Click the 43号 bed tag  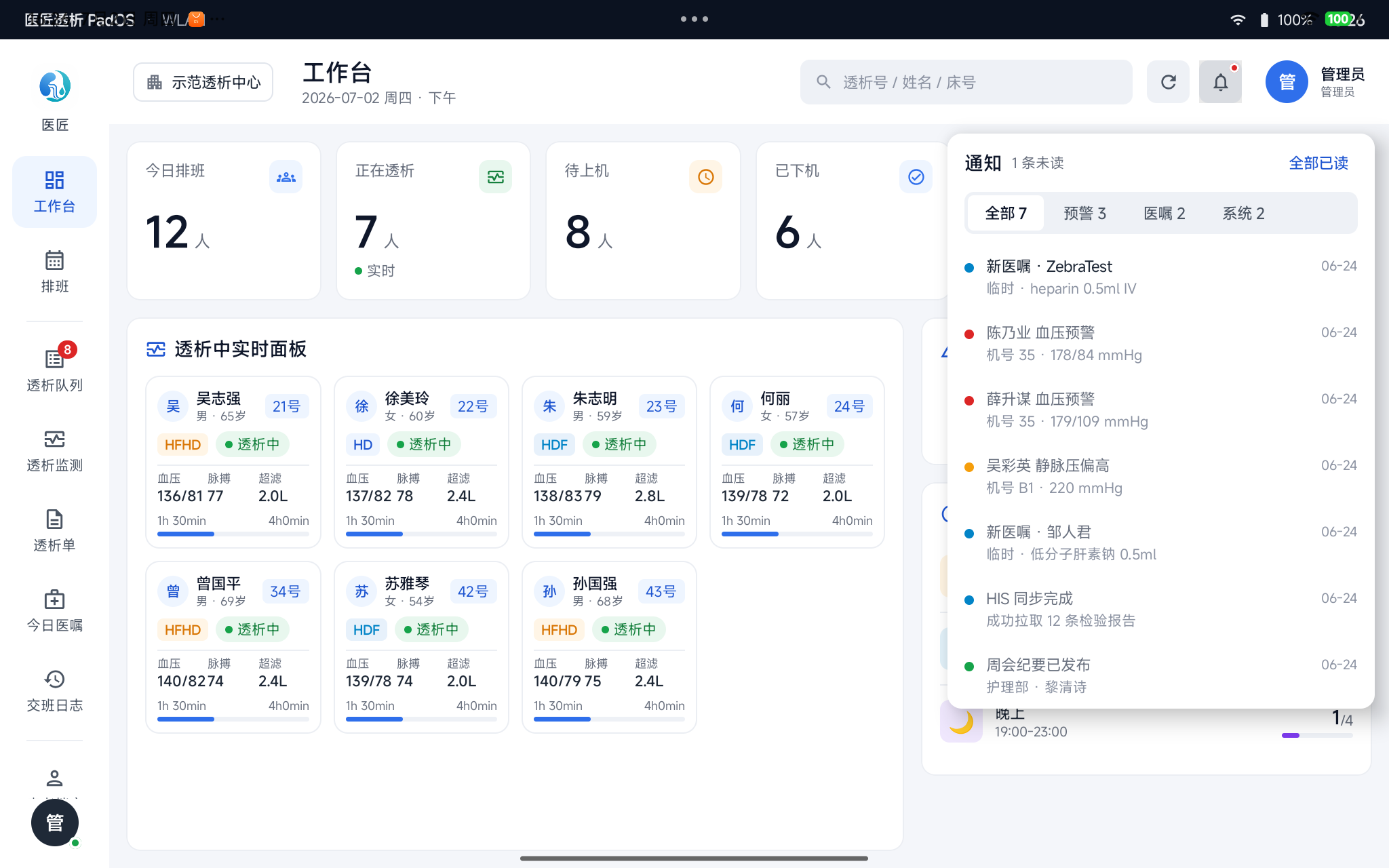coord(661,591)
